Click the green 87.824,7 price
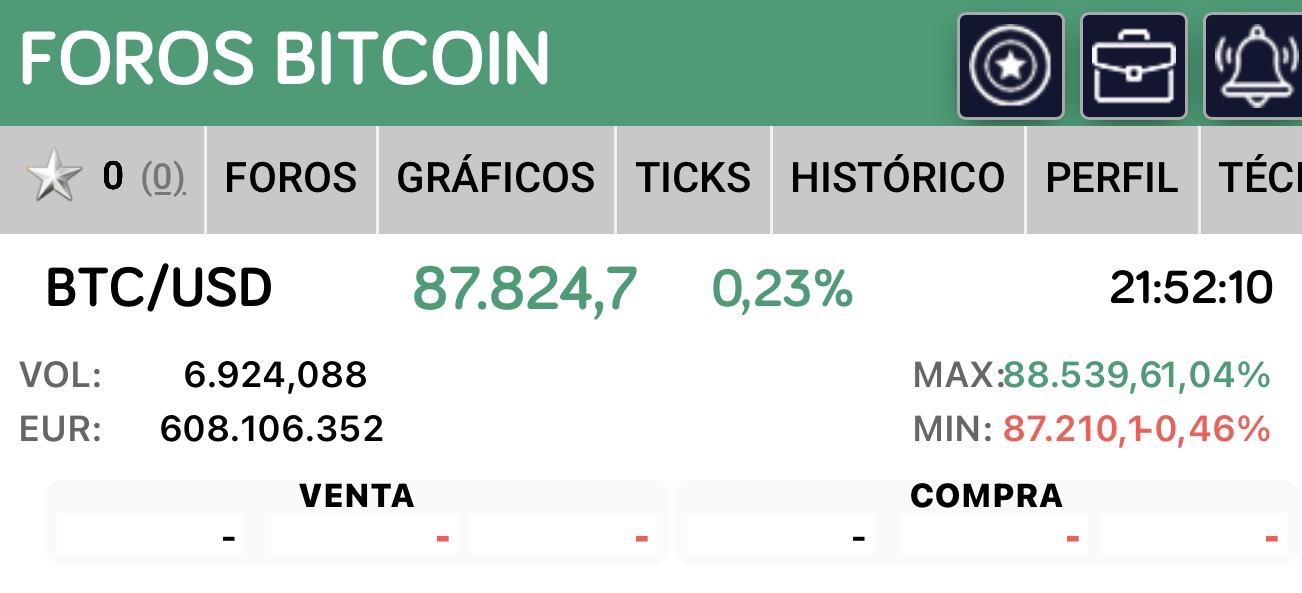The image size is (1302, 593). (524, 288)
